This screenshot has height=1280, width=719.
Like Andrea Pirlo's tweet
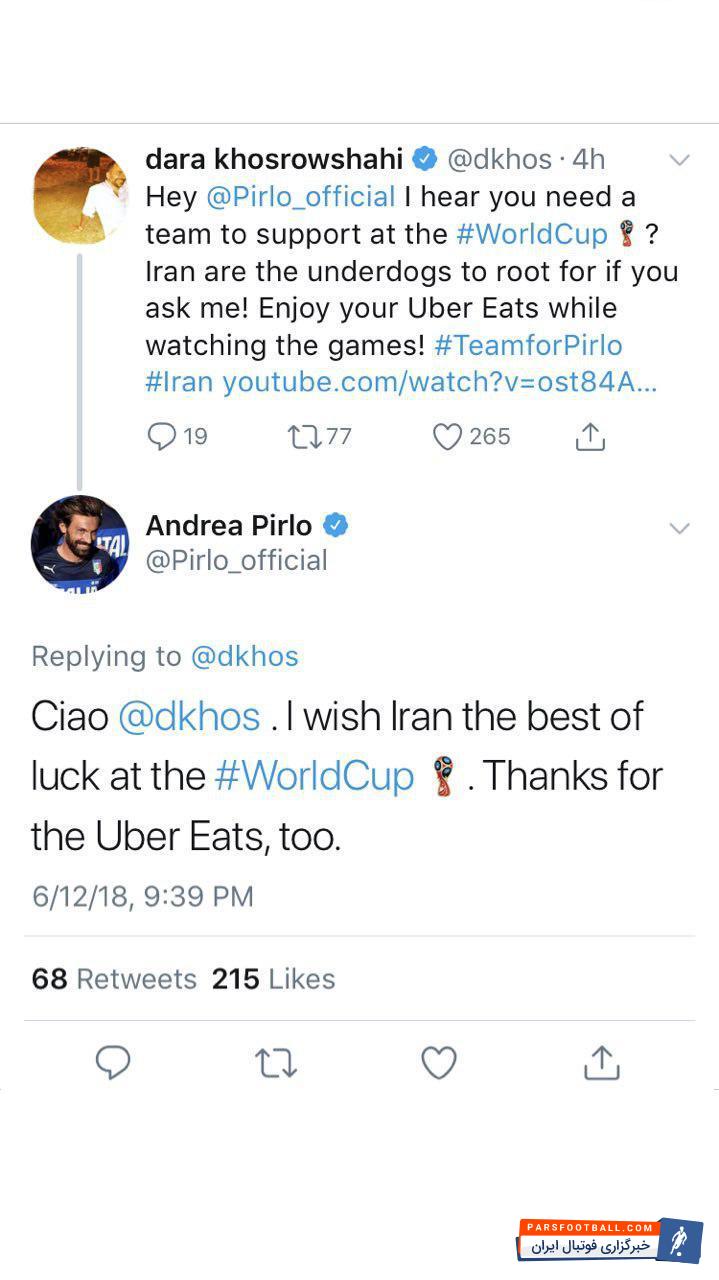pyautogui.click(x=438, y=1063)
